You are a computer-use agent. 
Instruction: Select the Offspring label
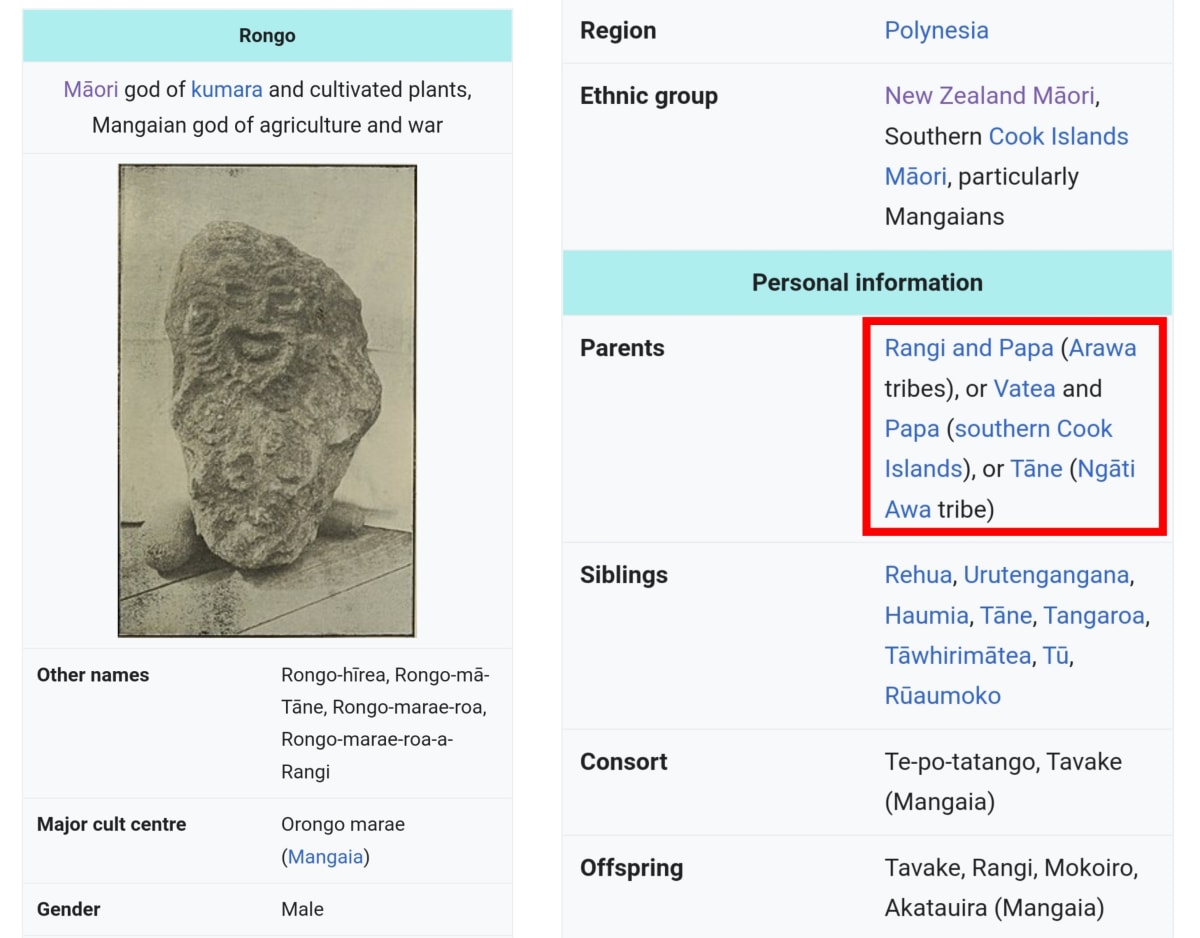coord(631,867)
